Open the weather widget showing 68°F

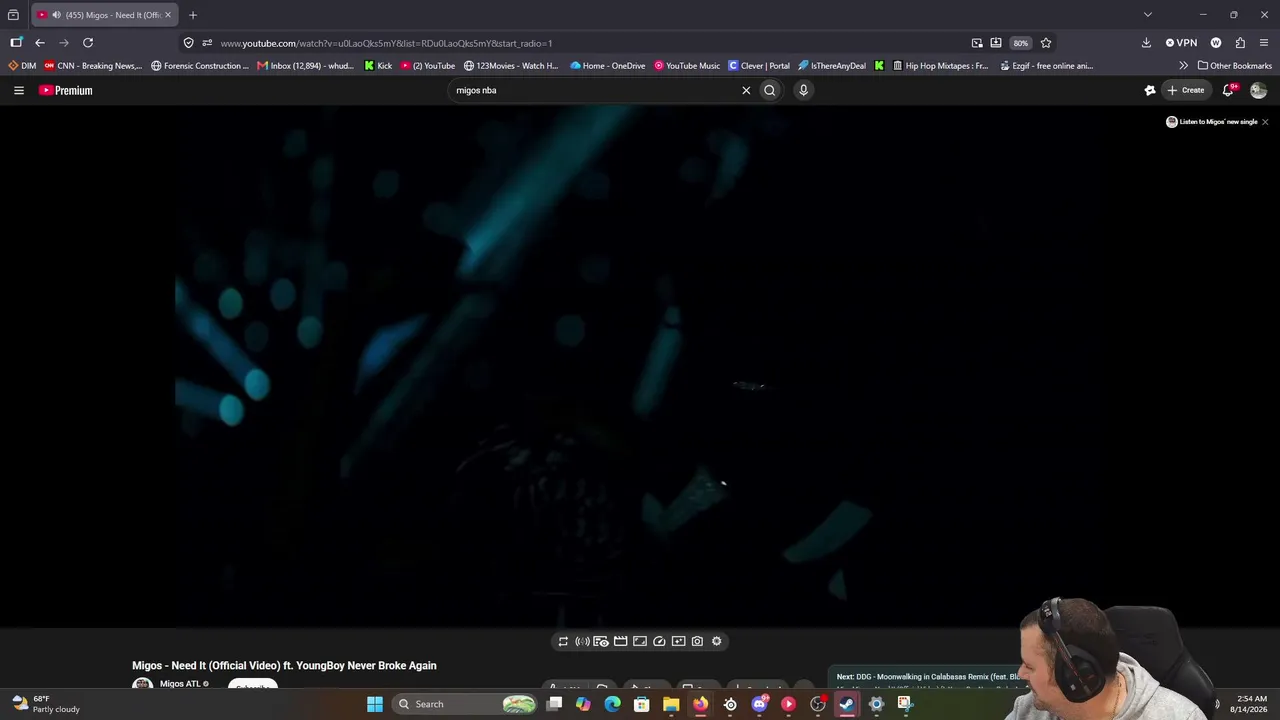[46, 704]
